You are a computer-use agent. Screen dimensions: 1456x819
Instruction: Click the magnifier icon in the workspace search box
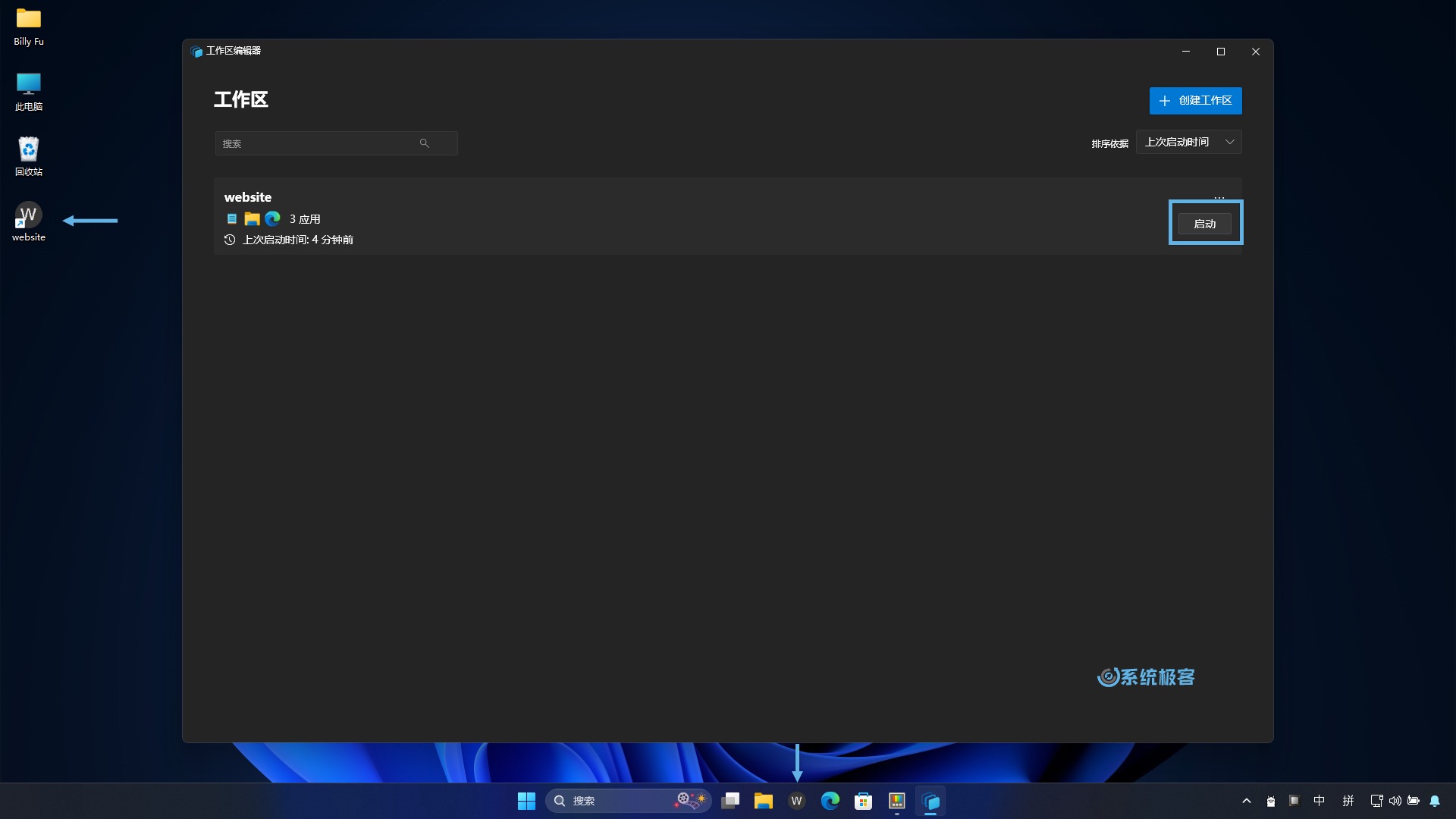(x=425, y=143)
